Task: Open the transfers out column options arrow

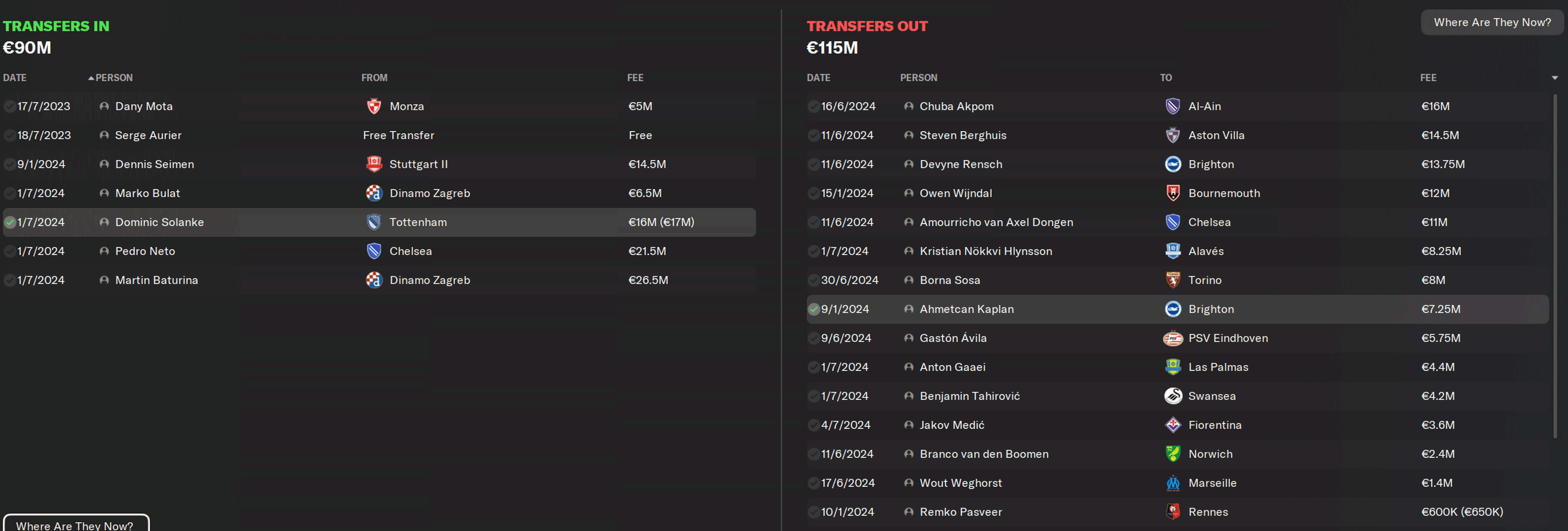Action: (x=1554, y=78)
